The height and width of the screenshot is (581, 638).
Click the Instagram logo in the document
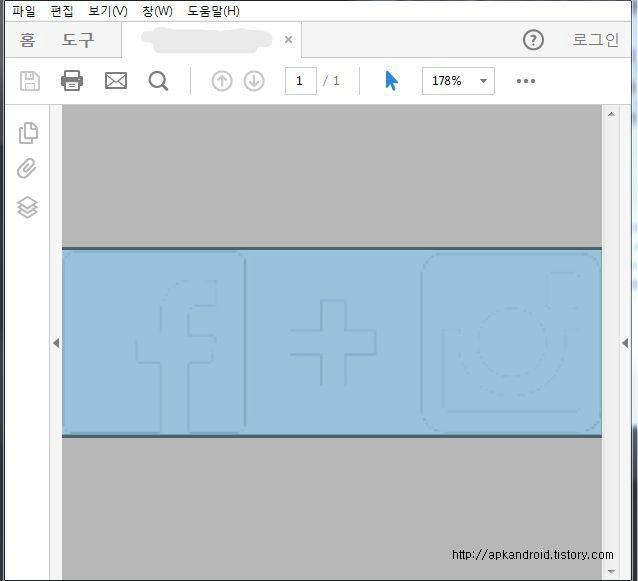511,342
